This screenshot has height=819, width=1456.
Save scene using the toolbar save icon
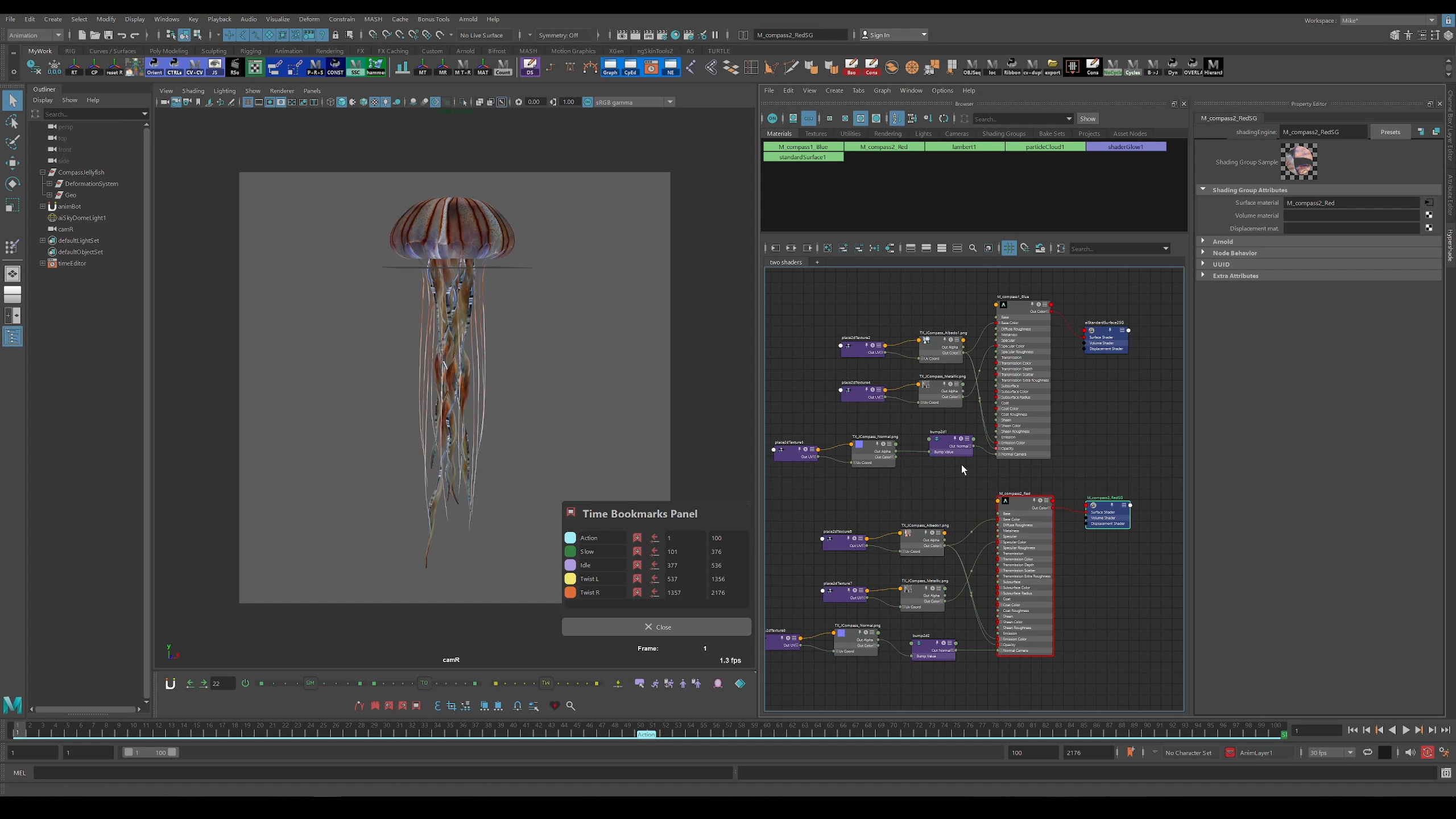108,35
